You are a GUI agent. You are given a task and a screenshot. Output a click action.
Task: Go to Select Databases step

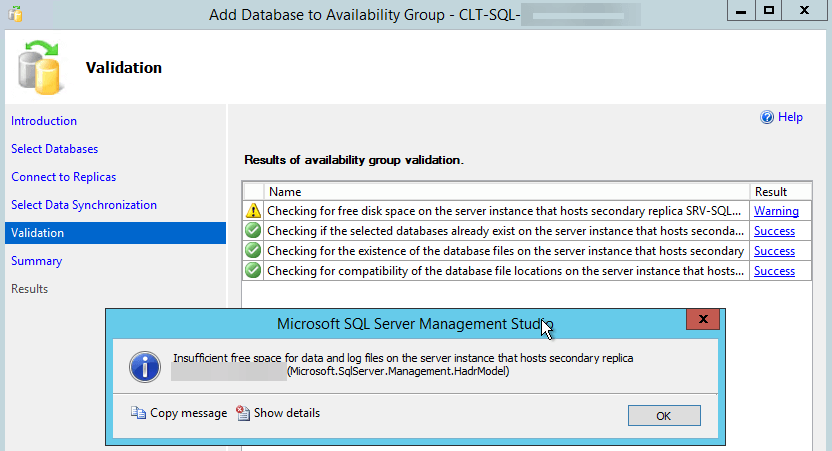(55, 149)
